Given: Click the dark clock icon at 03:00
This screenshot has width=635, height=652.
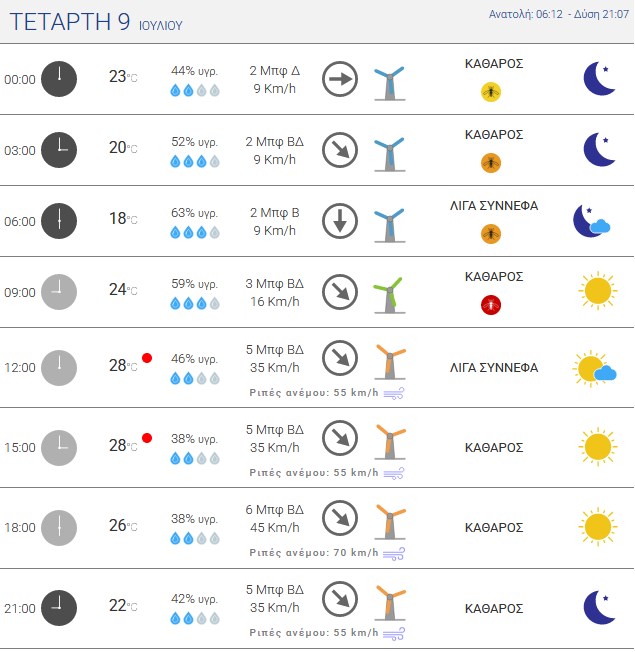Looking at the screenshot, I should pyautogui.click(x=59, y=150).
